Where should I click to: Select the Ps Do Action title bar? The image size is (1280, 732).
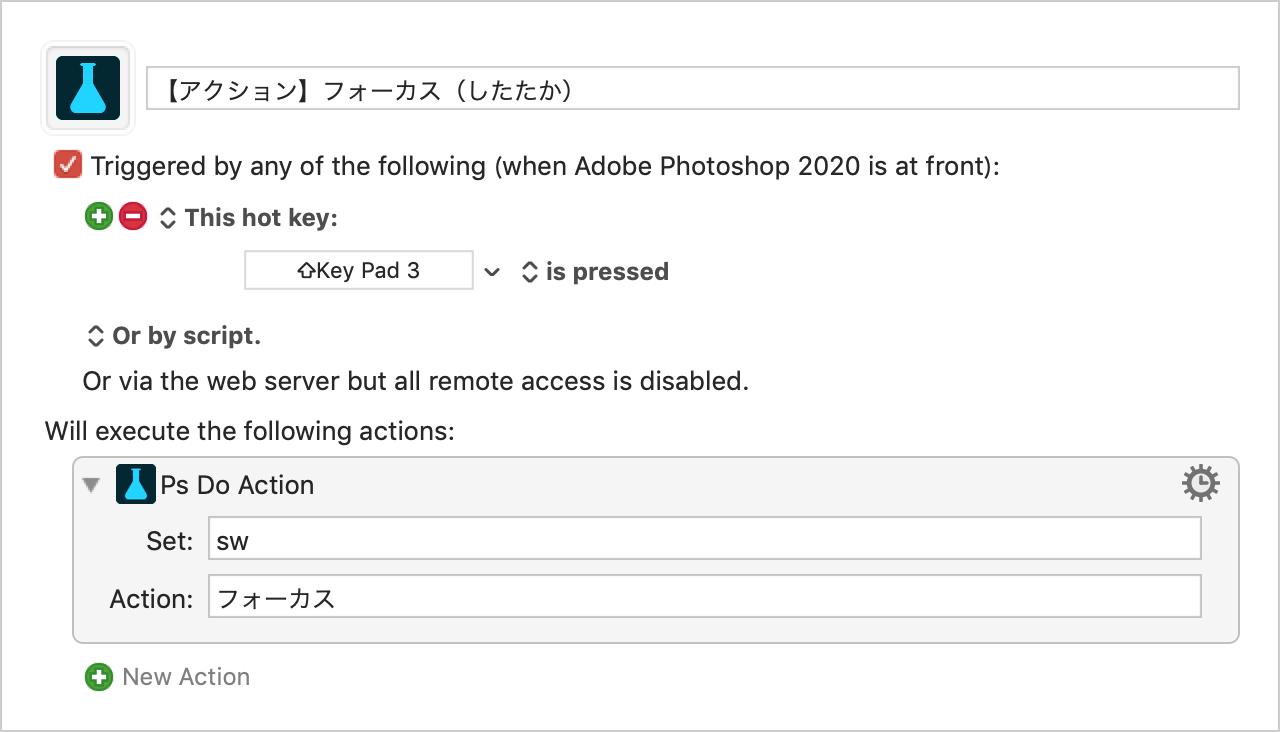tap(656, 484)
